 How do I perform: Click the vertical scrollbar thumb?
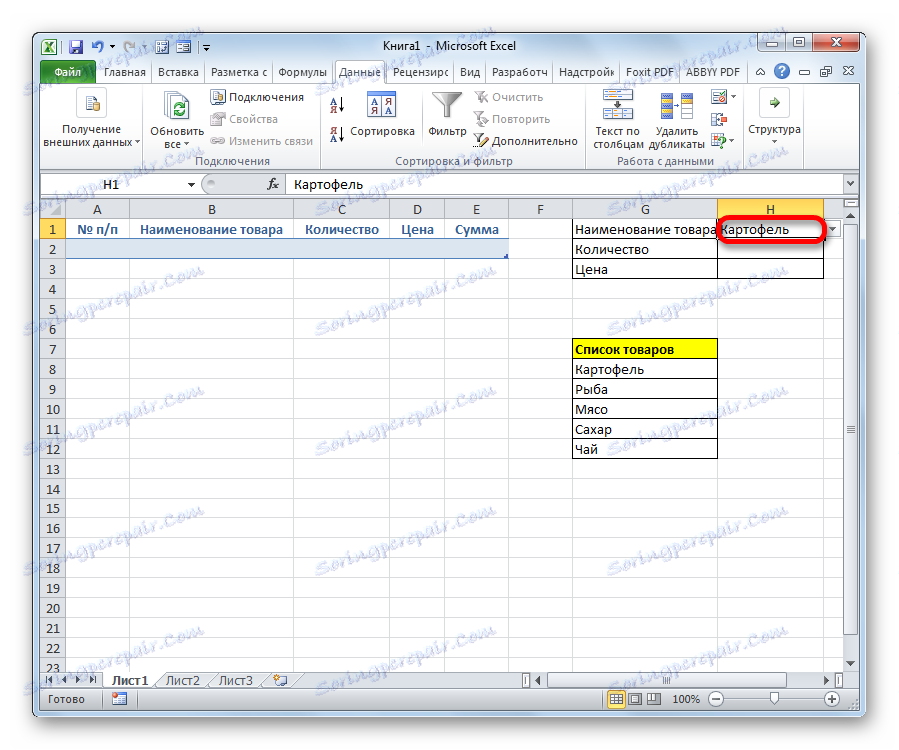click(x=851, y=429)
